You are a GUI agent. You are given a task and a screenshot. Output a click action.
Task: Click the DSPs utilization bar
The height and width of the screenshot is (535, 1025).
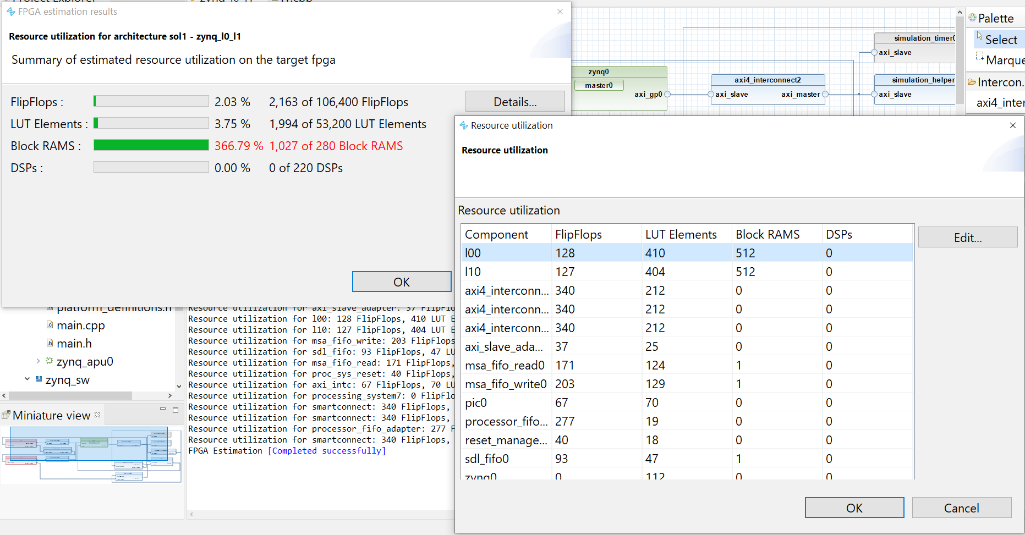coord(151,167)
